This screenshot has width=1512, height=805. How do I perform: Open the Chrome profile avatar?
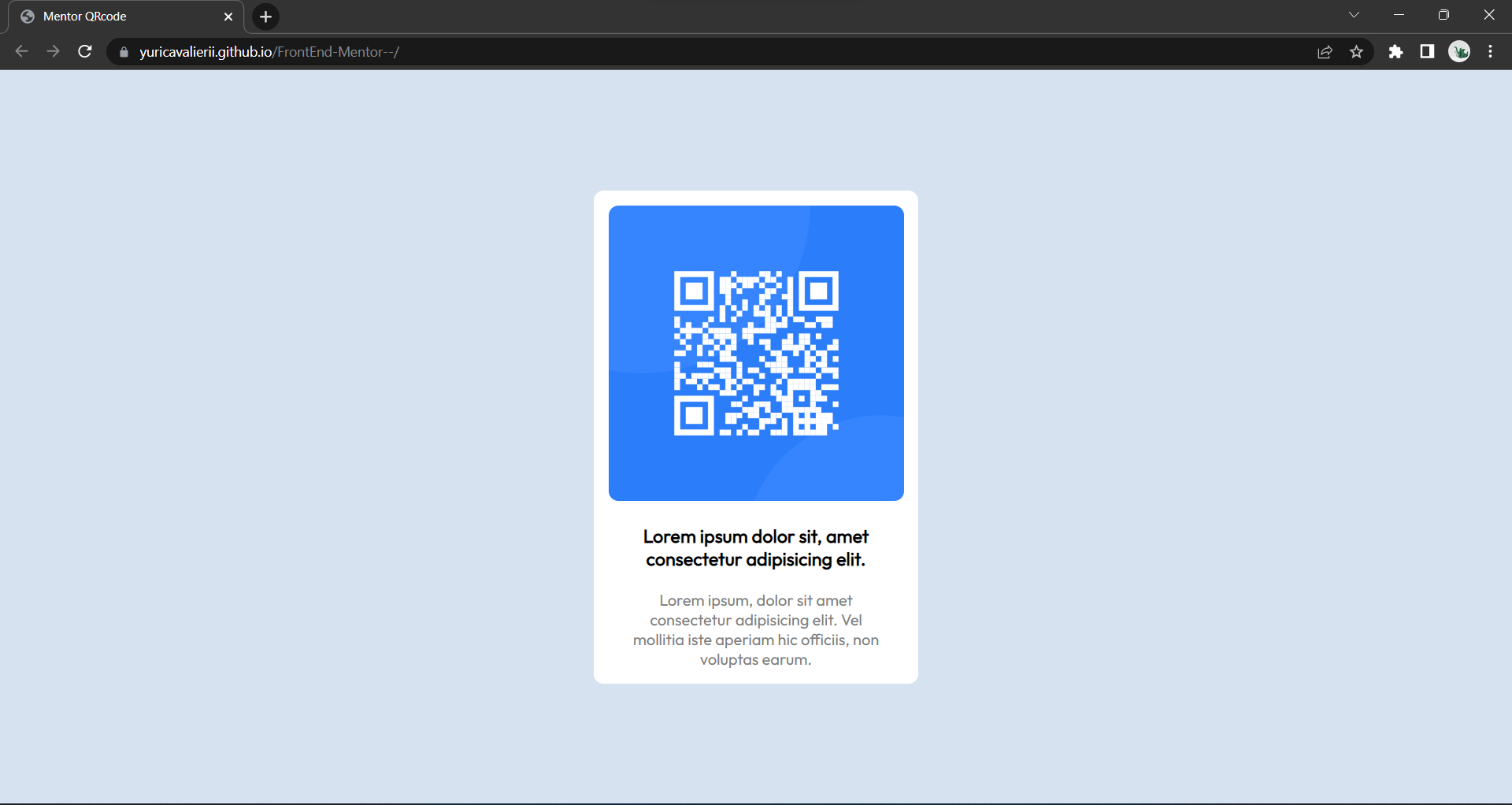(x=1459, y=52)
